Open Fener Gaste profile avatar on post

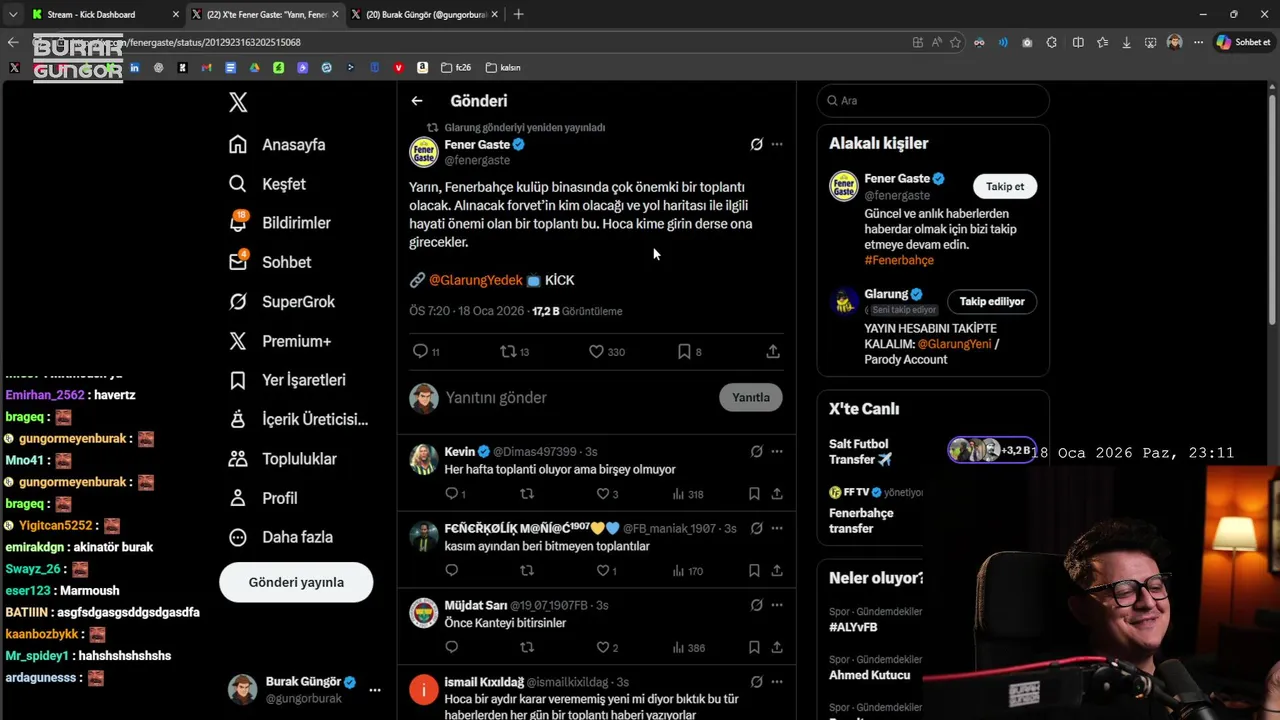(424, 152)
